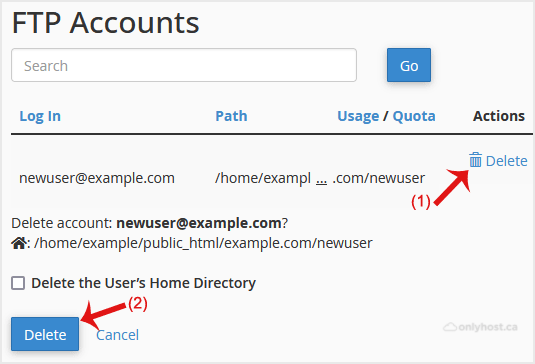Sort accounts by the Path column
Viewport: 535px width, 364px height.
tap(231, 116)
